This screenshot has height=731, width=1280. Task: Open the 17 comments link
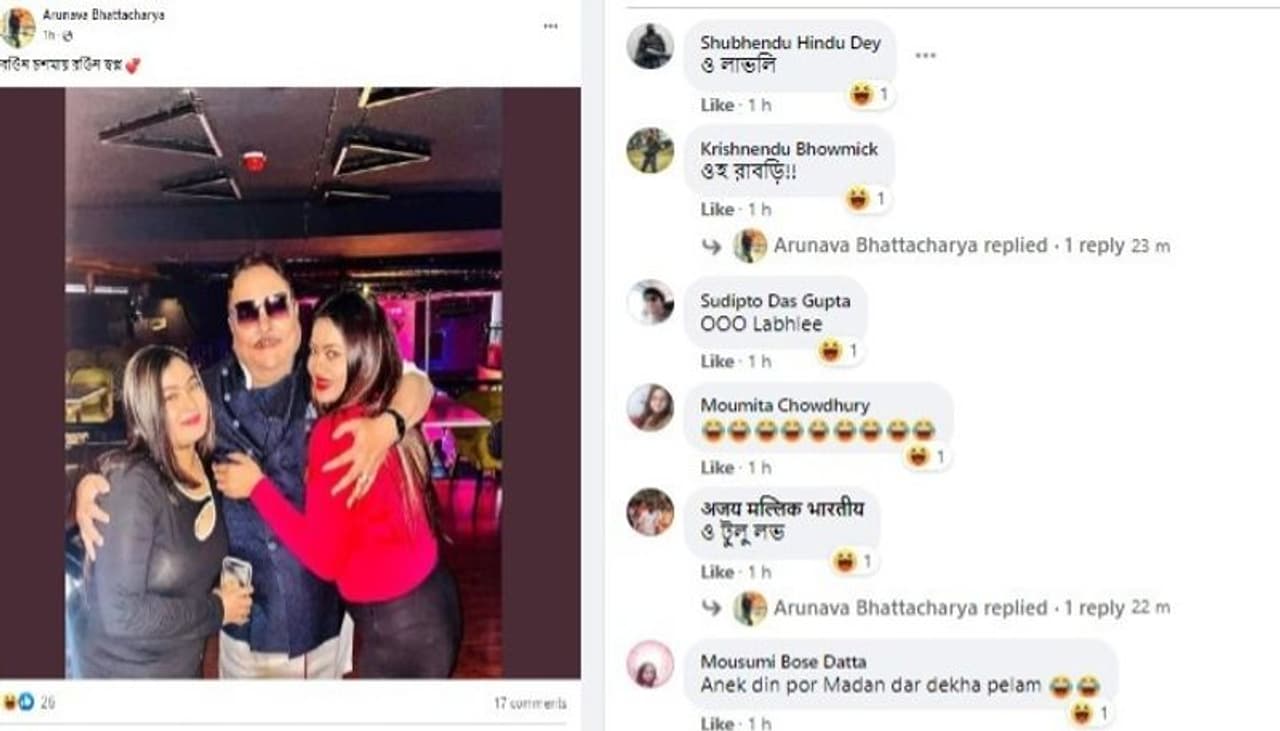[x=530, y=703]
